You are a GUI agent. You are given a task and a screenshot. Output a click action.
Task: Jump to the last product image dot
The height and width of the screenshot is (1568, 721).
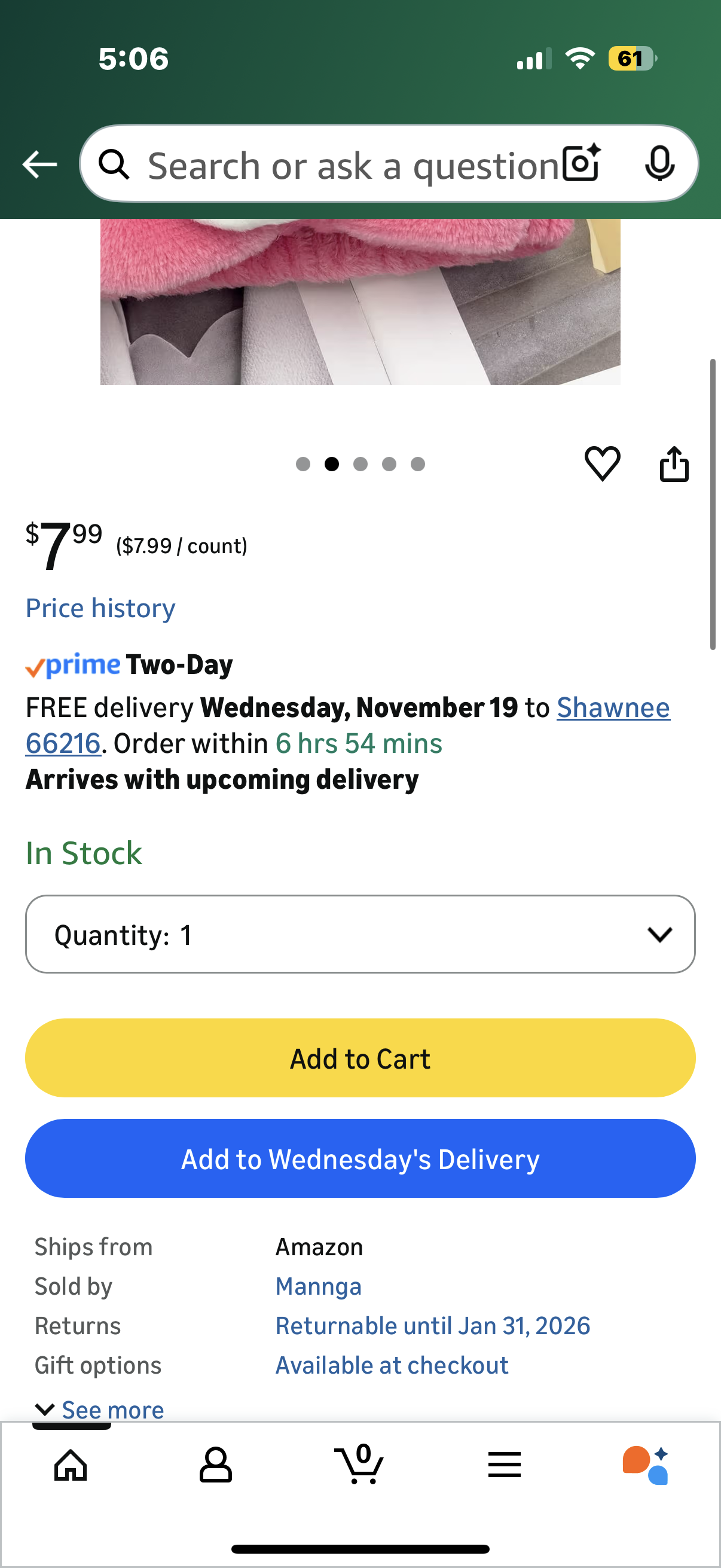point(417,465)
